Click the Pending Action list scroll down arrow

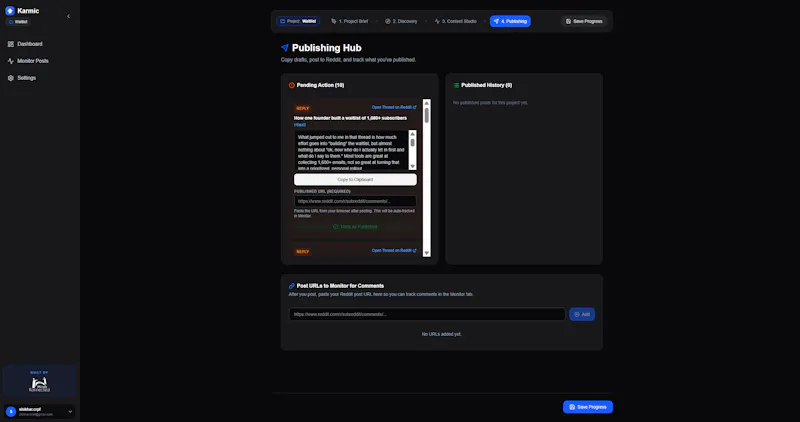pyautogui.click(x=427, y=253)
